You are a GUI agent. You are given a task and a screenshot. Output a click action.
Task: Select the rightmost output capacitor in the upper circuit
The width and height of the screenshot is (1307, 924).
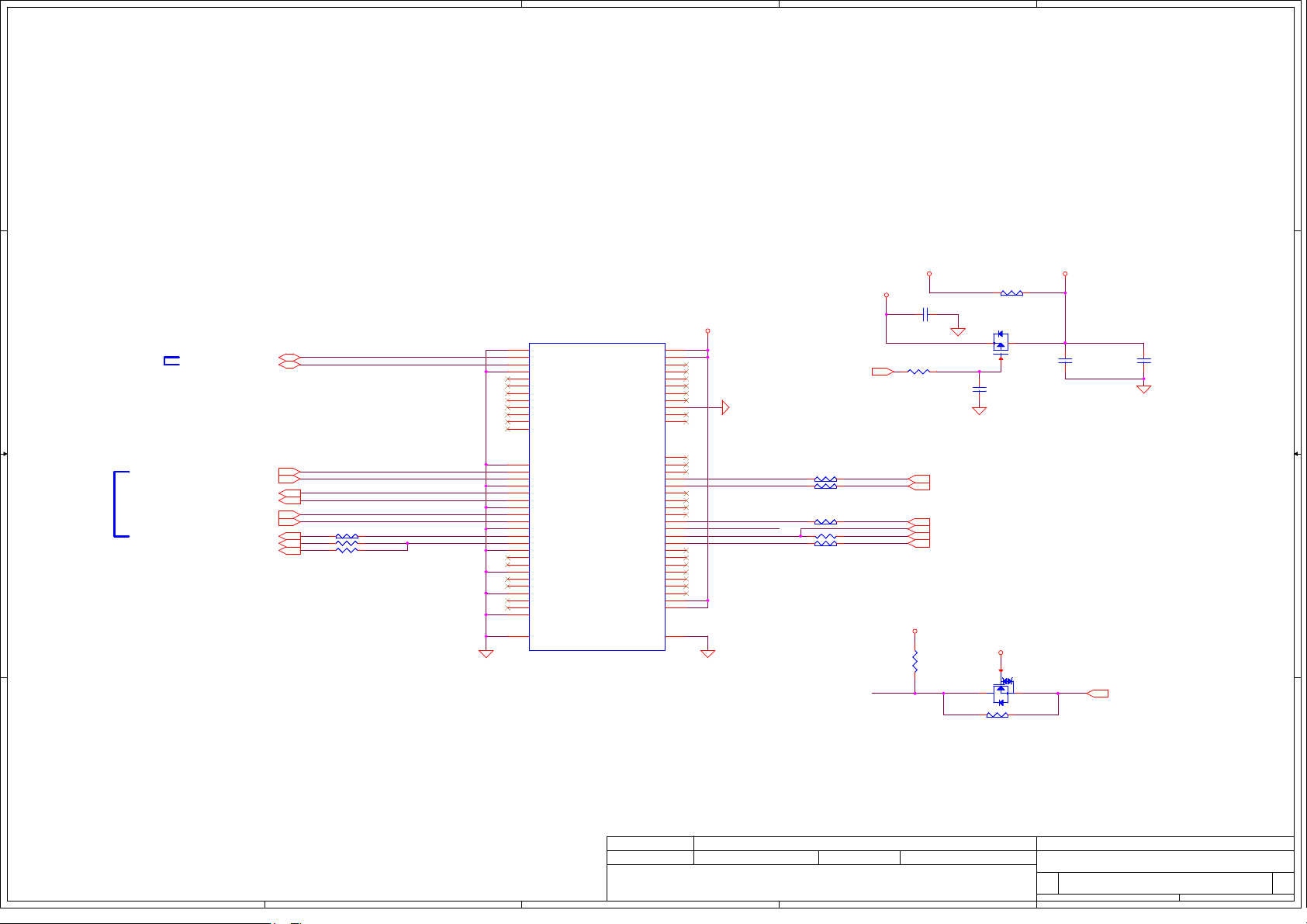coord(1143,361)
